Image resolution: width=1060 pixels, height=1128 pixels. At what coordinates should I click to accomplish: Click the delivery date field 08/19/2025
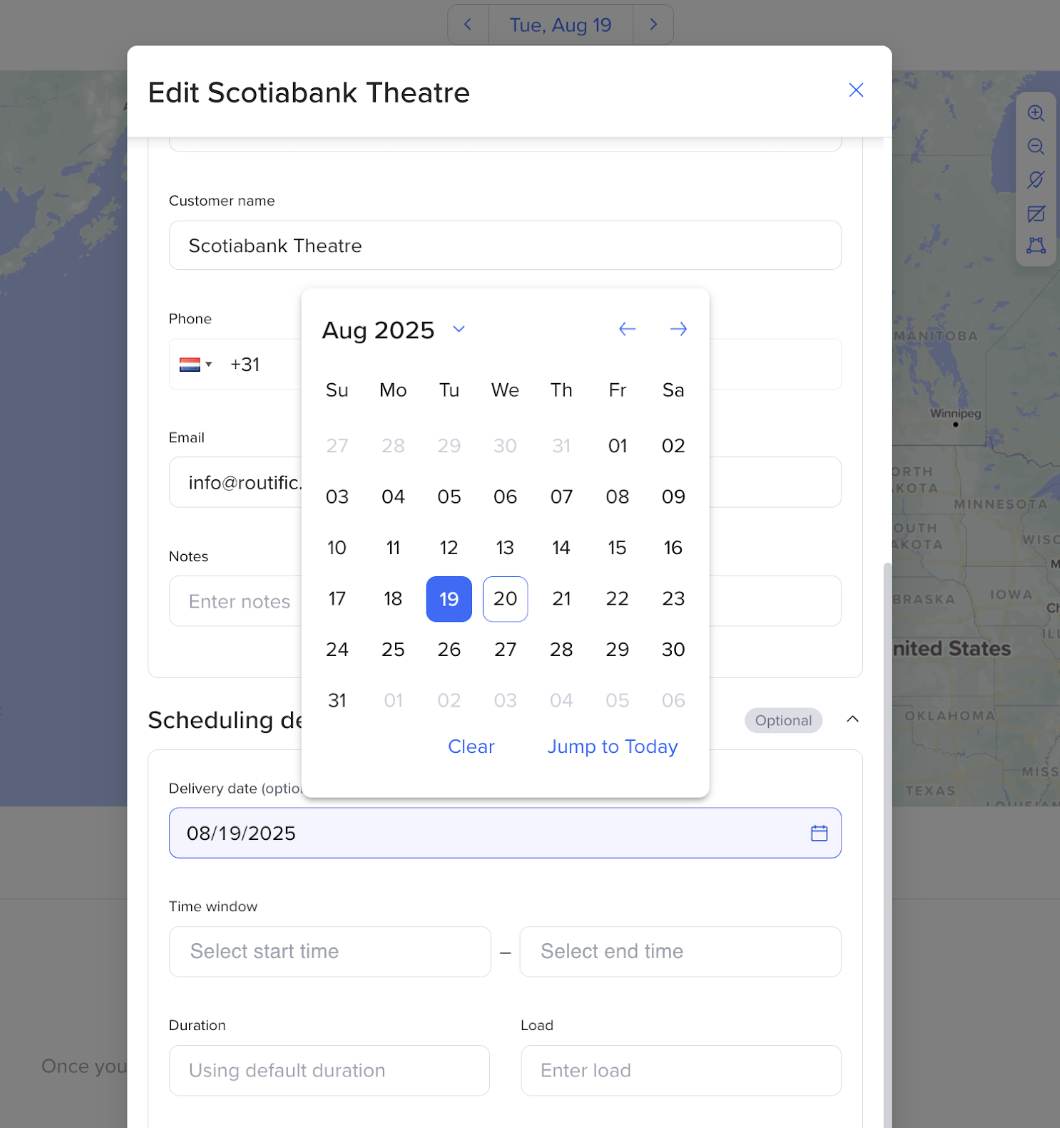(x=505, y=833)
